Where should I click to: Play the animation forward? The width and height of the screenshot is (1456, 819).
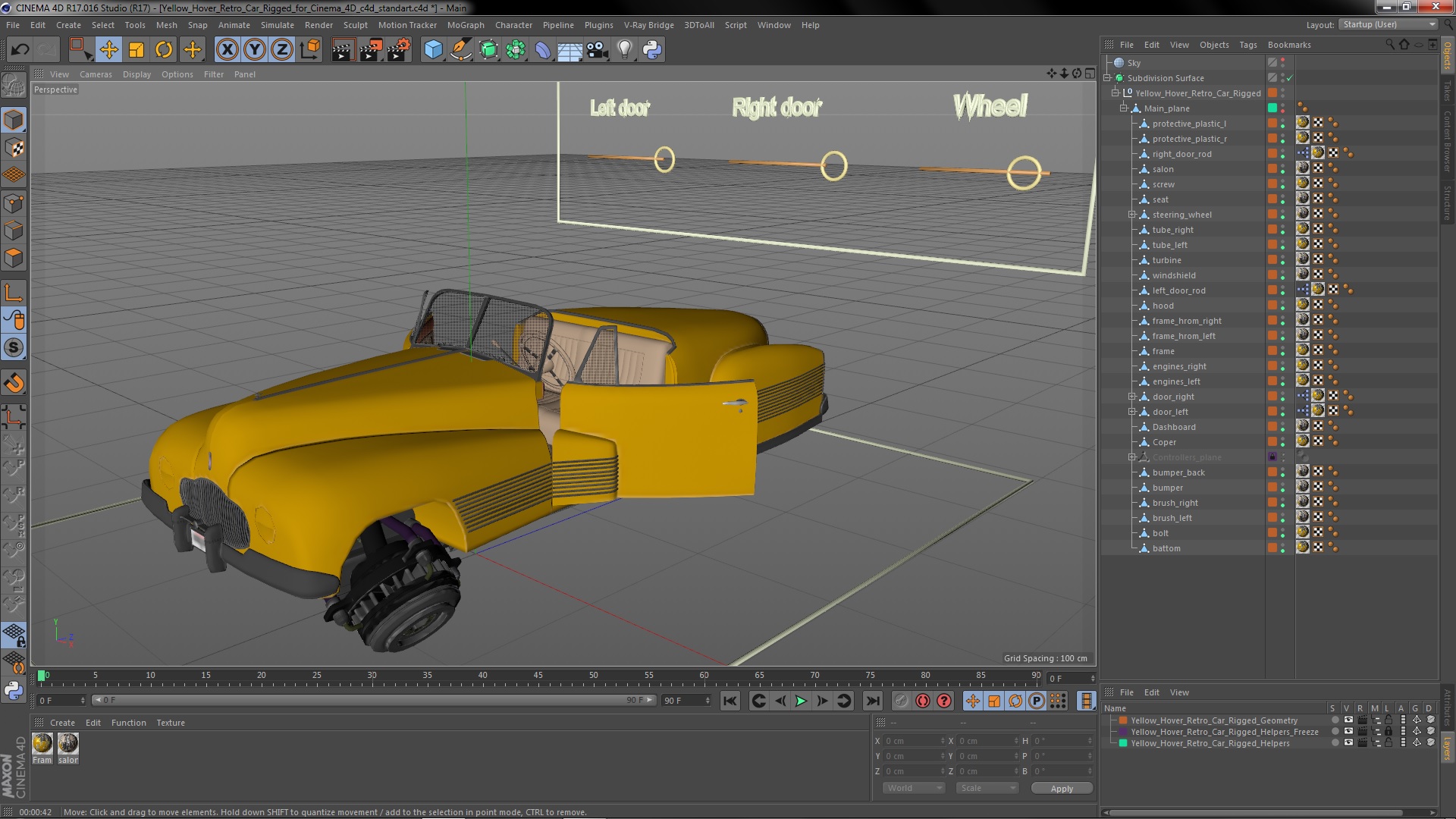pos(801,701)
